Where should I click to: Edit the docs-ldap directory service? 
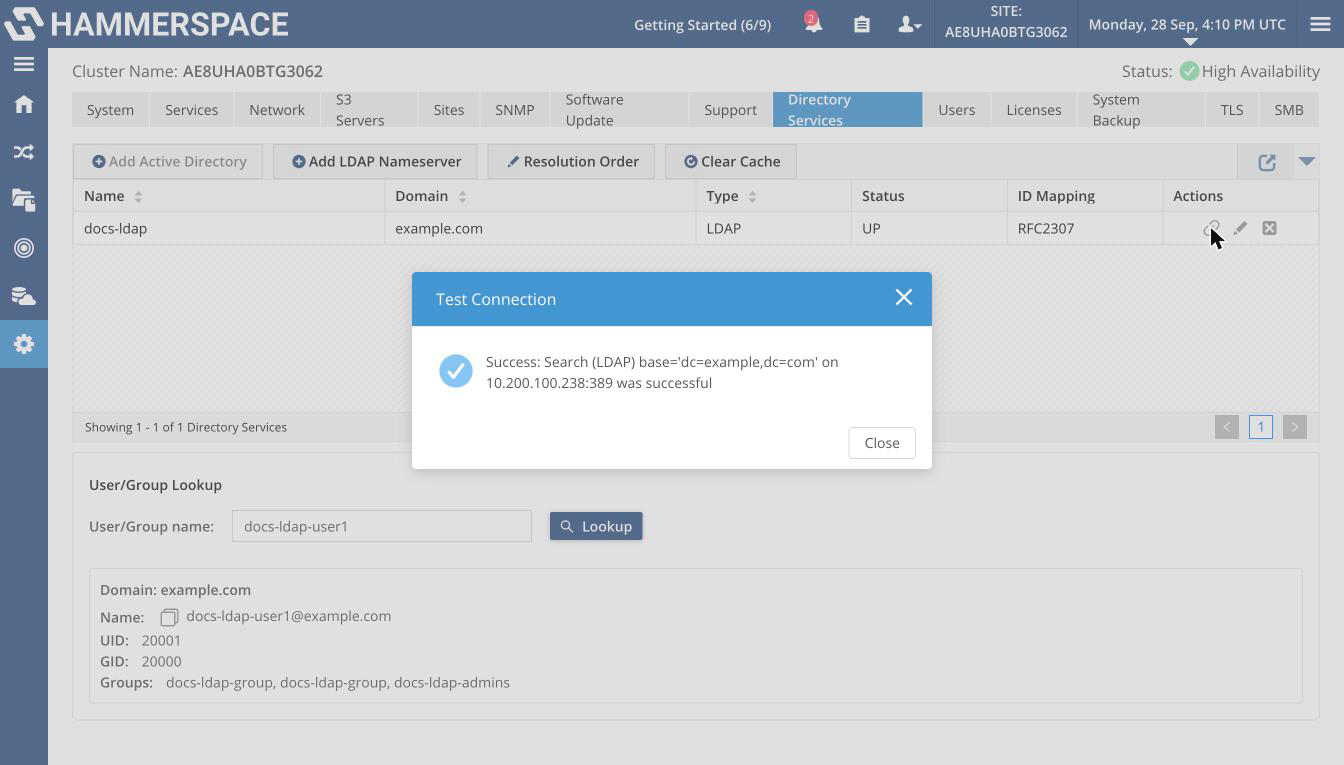[x=1240, y=228]
